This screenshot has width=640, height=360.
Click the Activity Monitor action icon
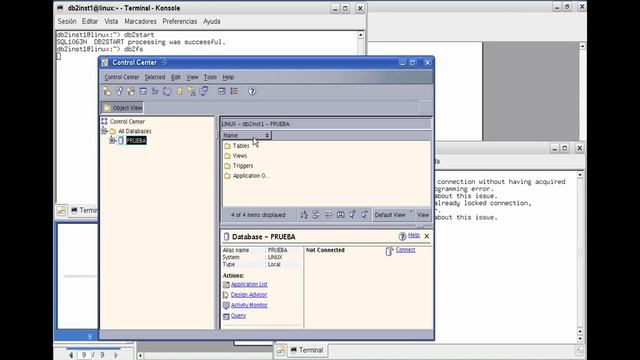coord(226,305)
